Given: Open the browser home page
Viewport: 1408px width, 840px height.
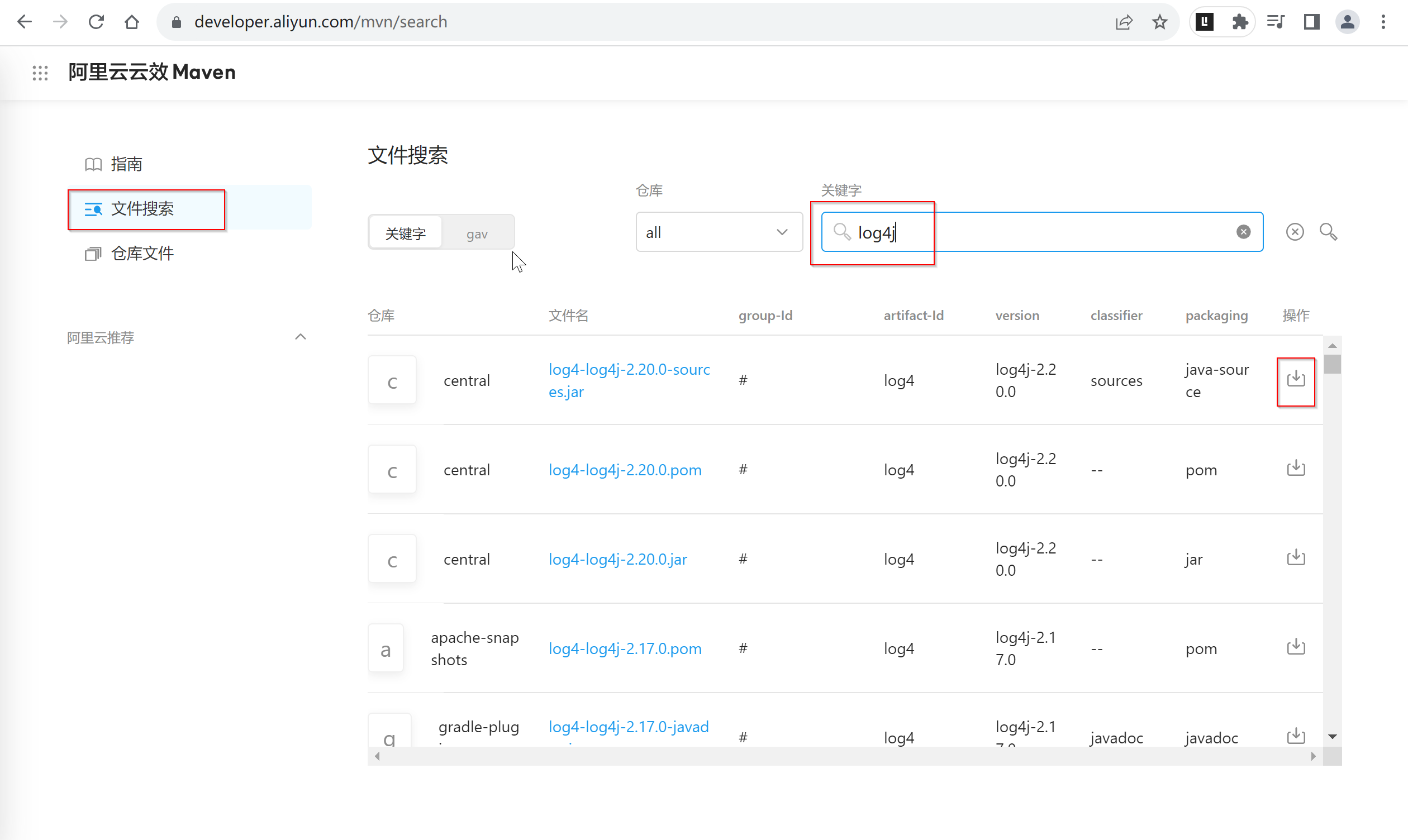Looking at the screenshot, I should [x=132, y=22].
